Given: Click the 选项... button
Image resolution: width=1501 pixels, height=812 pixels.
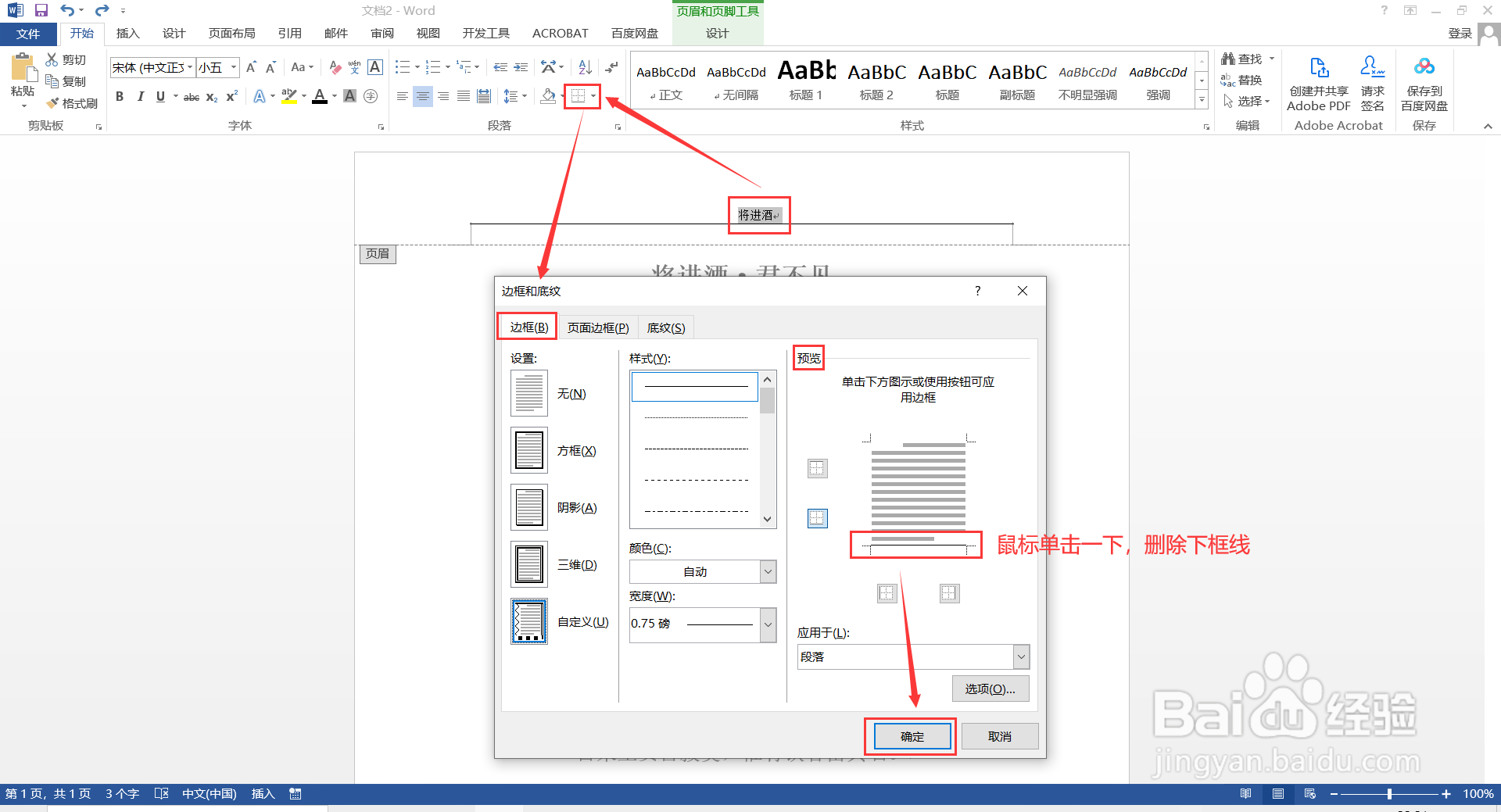Looking at the screenshot, I should point(990,689).
